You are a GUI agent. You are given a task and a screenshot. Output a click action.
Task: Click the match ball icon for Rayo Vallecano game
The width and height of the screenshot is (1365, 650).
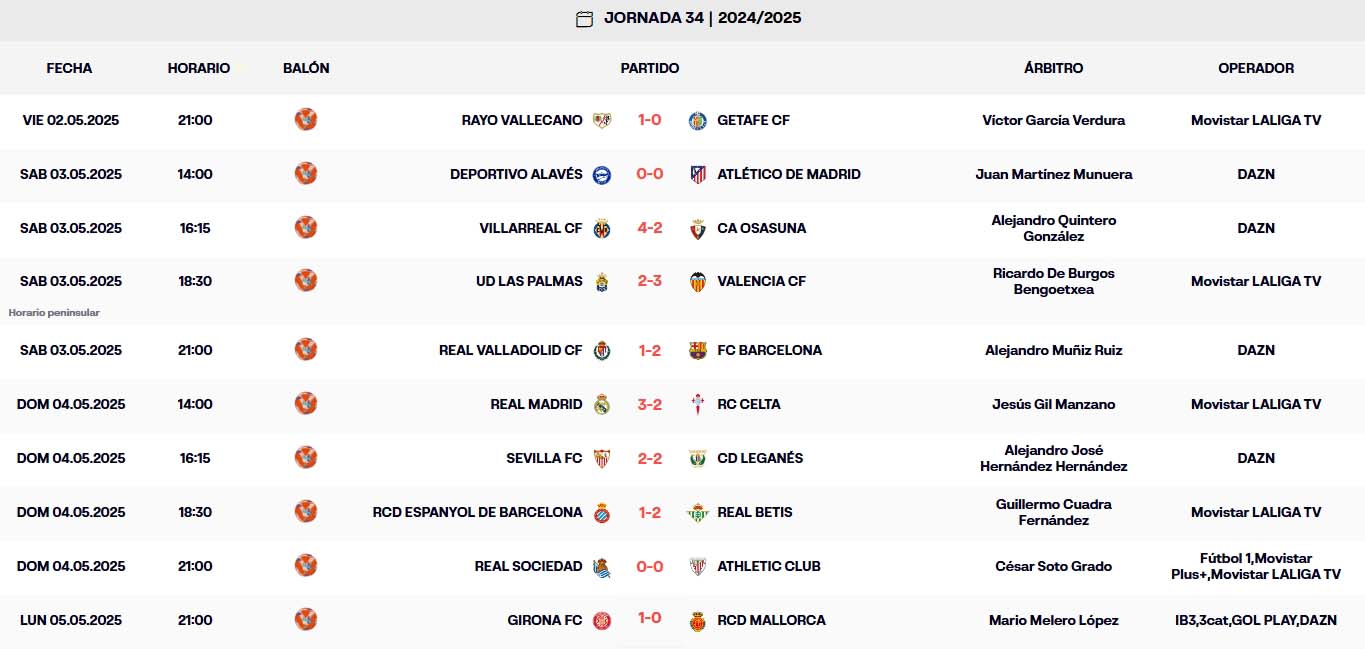pos(306,119)
